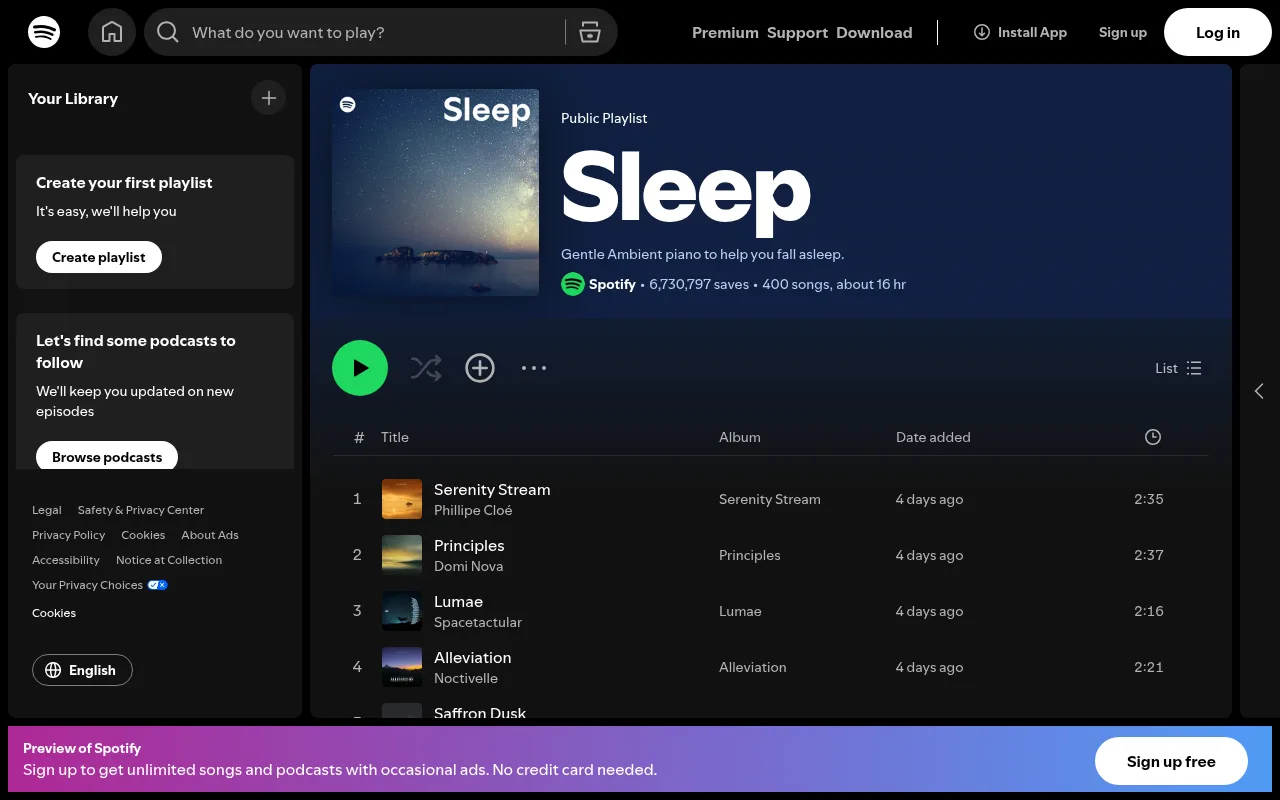Open Notice at Collection link
This screenshot has width=1280, height=800.
[x=169, y=560]
